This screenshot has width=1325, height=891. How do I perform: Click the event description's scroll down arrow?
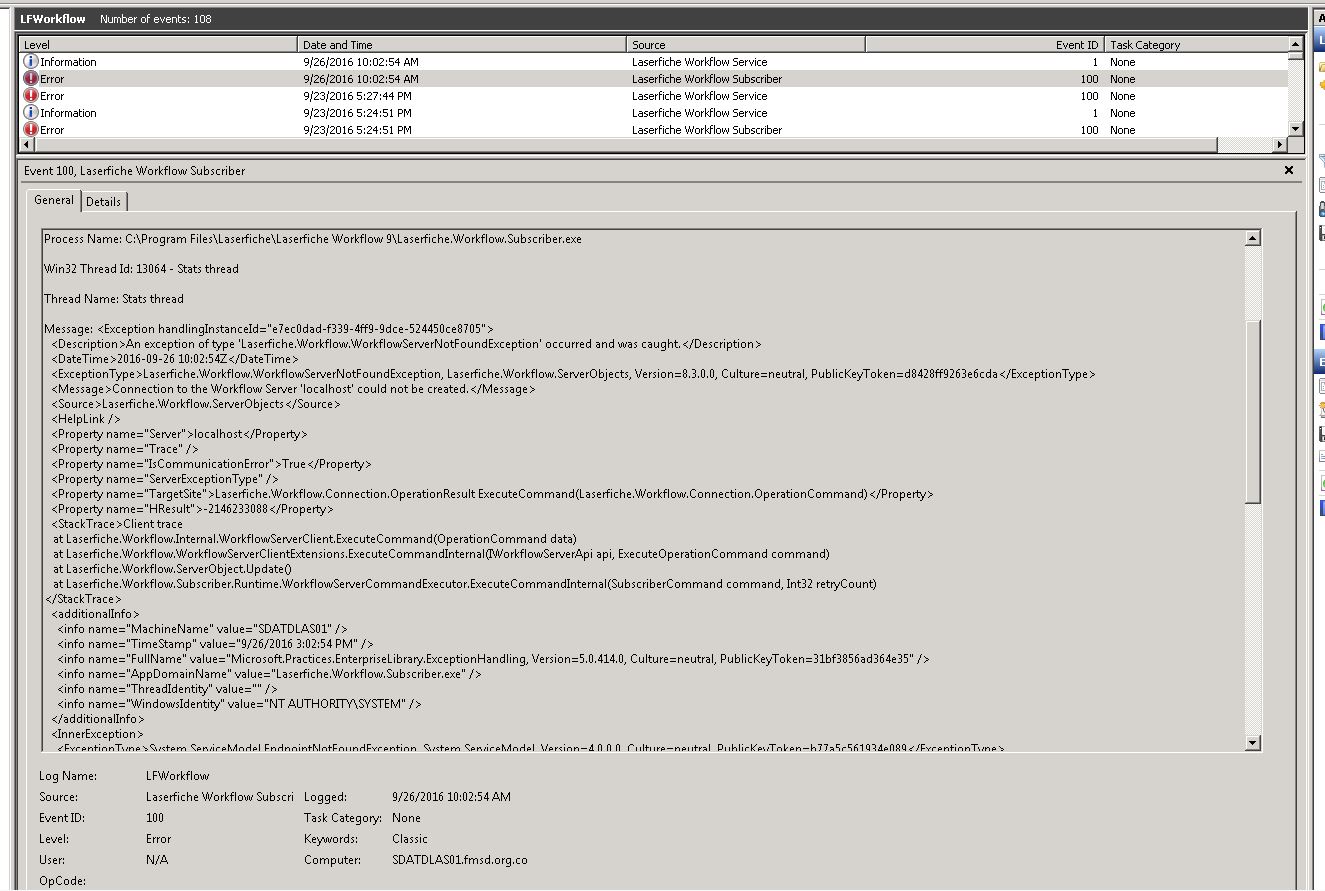[1252, 742]
